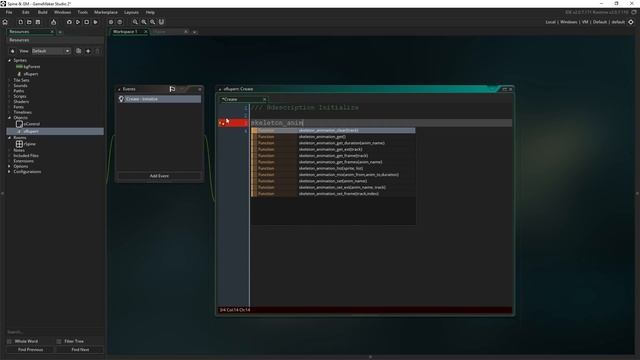The image size is (640, 360).
Task: Open the Marketplace menu
Action: click(x=106, y=12)
